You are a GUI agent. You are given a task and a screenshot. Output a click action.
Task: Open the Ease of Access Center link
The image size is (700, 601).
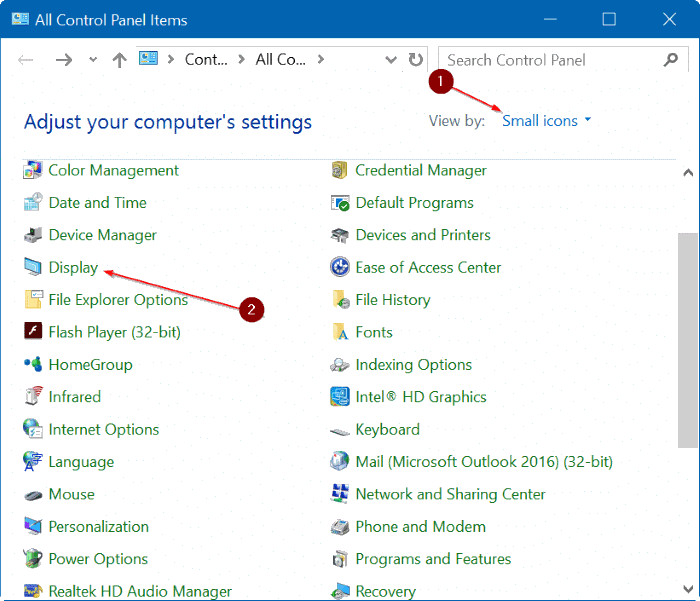click(428, 267)
